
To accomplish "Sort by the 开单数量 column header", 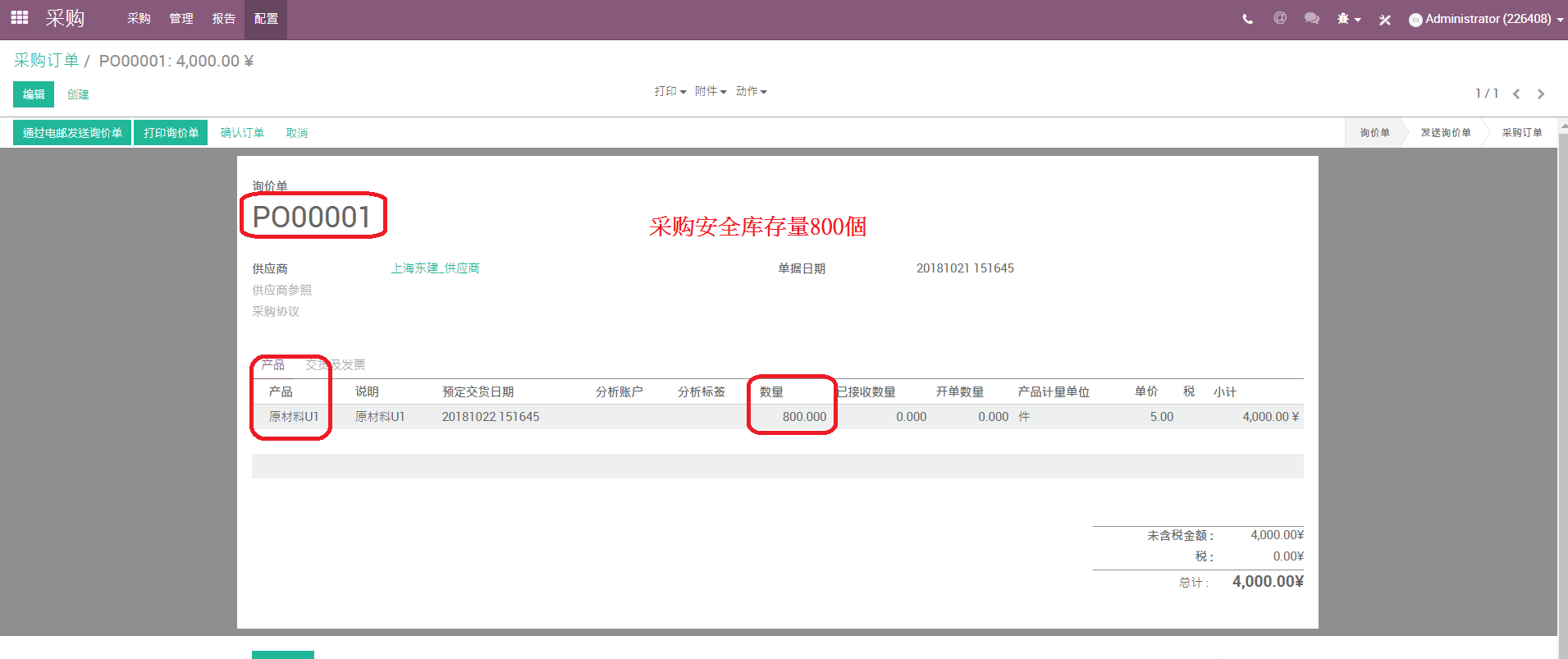I will coord(960,391).
